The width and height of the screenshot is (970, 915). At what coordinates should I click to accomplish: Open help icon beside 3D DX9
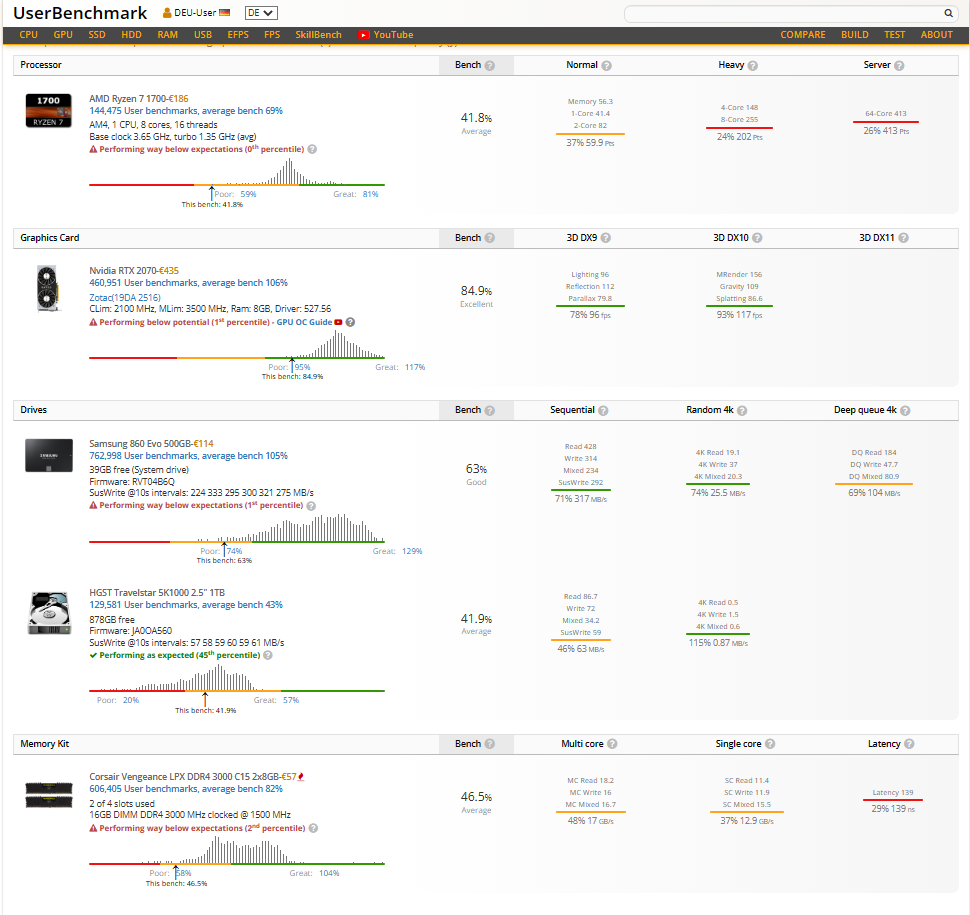point(606,238)
